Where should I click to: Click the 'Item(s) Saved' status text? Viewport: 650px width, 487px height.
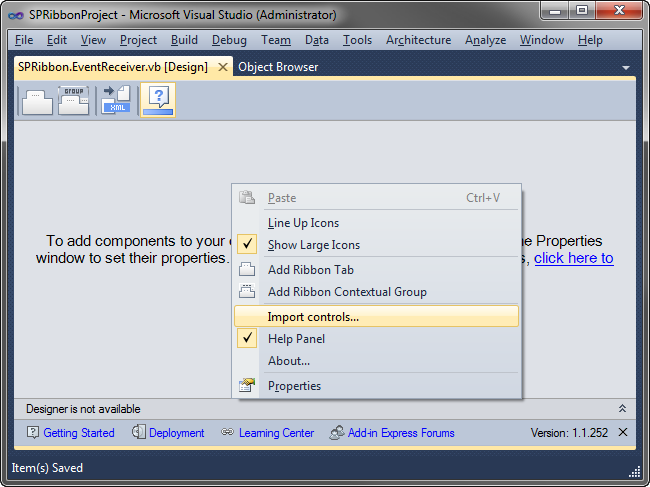47,468
